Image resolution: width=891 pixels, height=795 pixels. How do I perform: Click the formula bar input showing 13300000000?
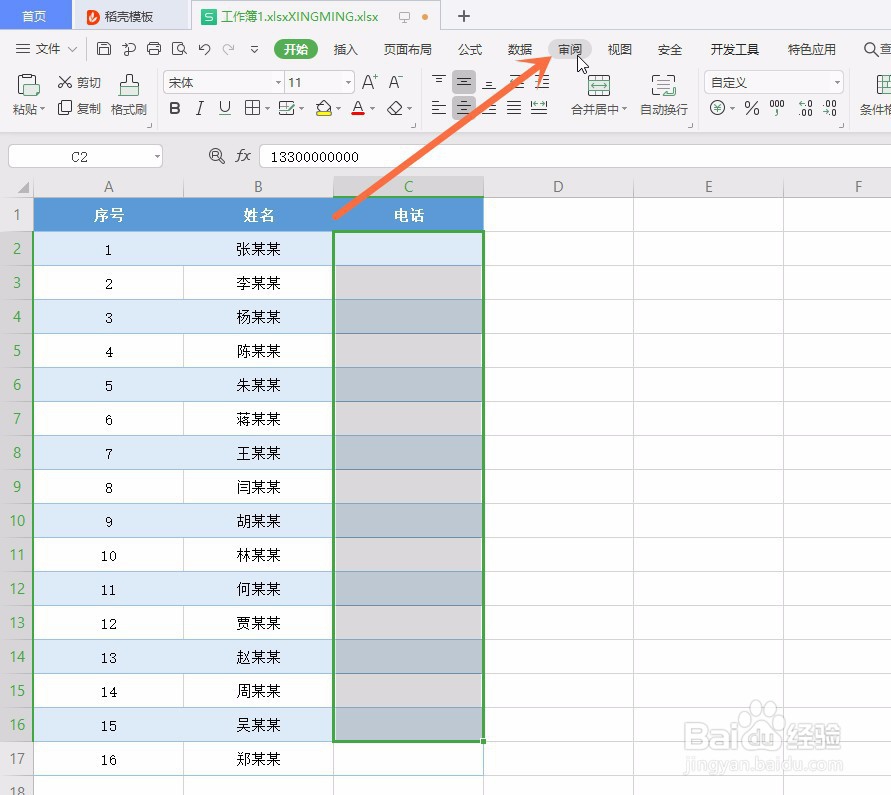[574, 156]
